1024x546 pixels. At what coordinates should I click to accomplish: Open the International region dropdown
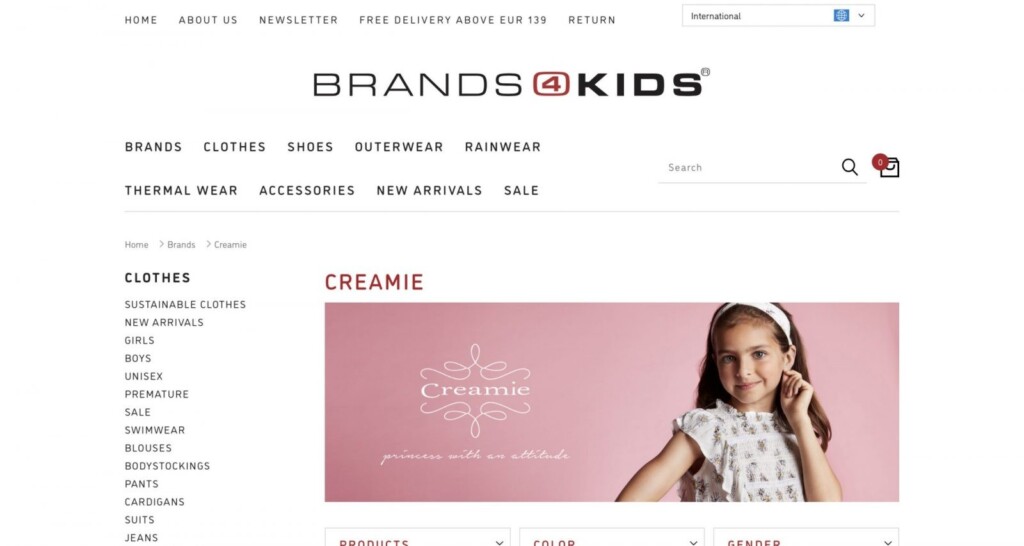[x=778, y=16]
